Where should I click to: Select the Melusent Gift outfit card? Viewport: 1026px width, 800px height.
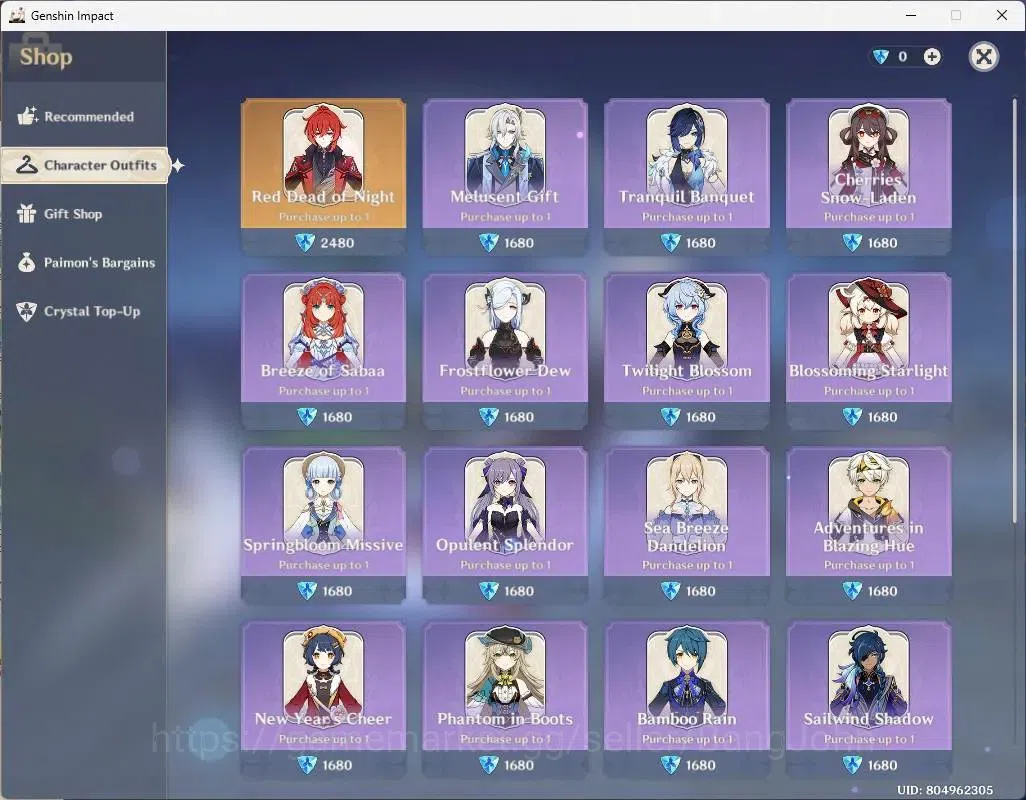505,177
